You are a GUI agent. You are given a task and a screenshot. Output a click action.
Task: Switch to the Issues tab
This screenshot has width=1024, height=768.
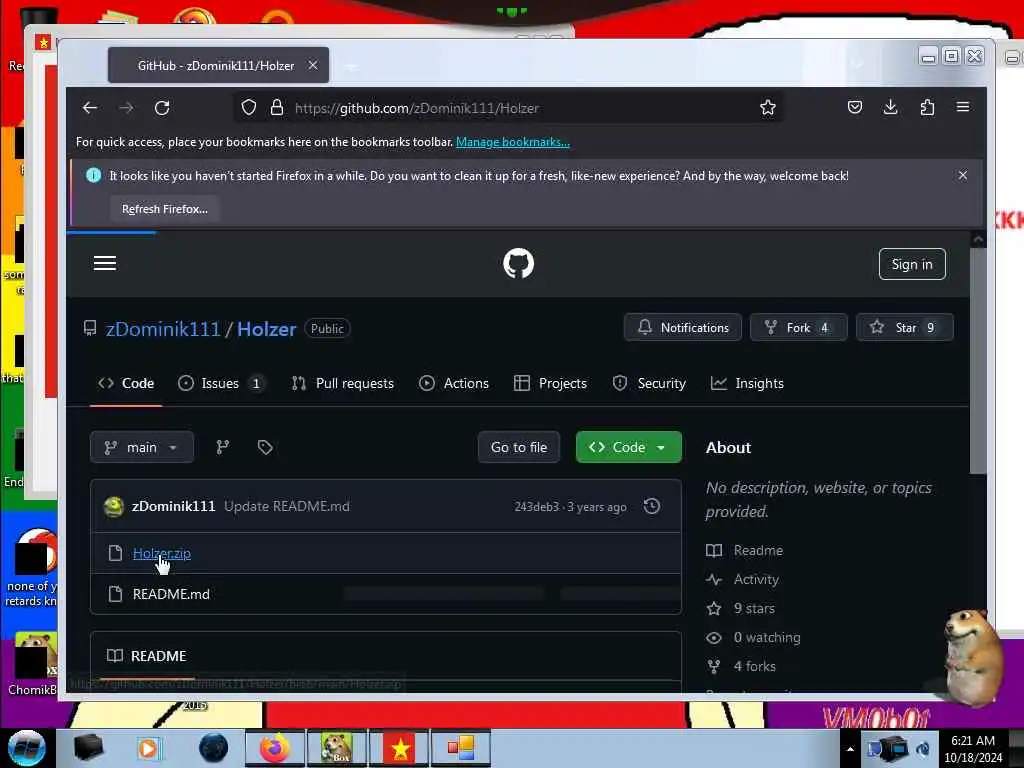point(222,383)
